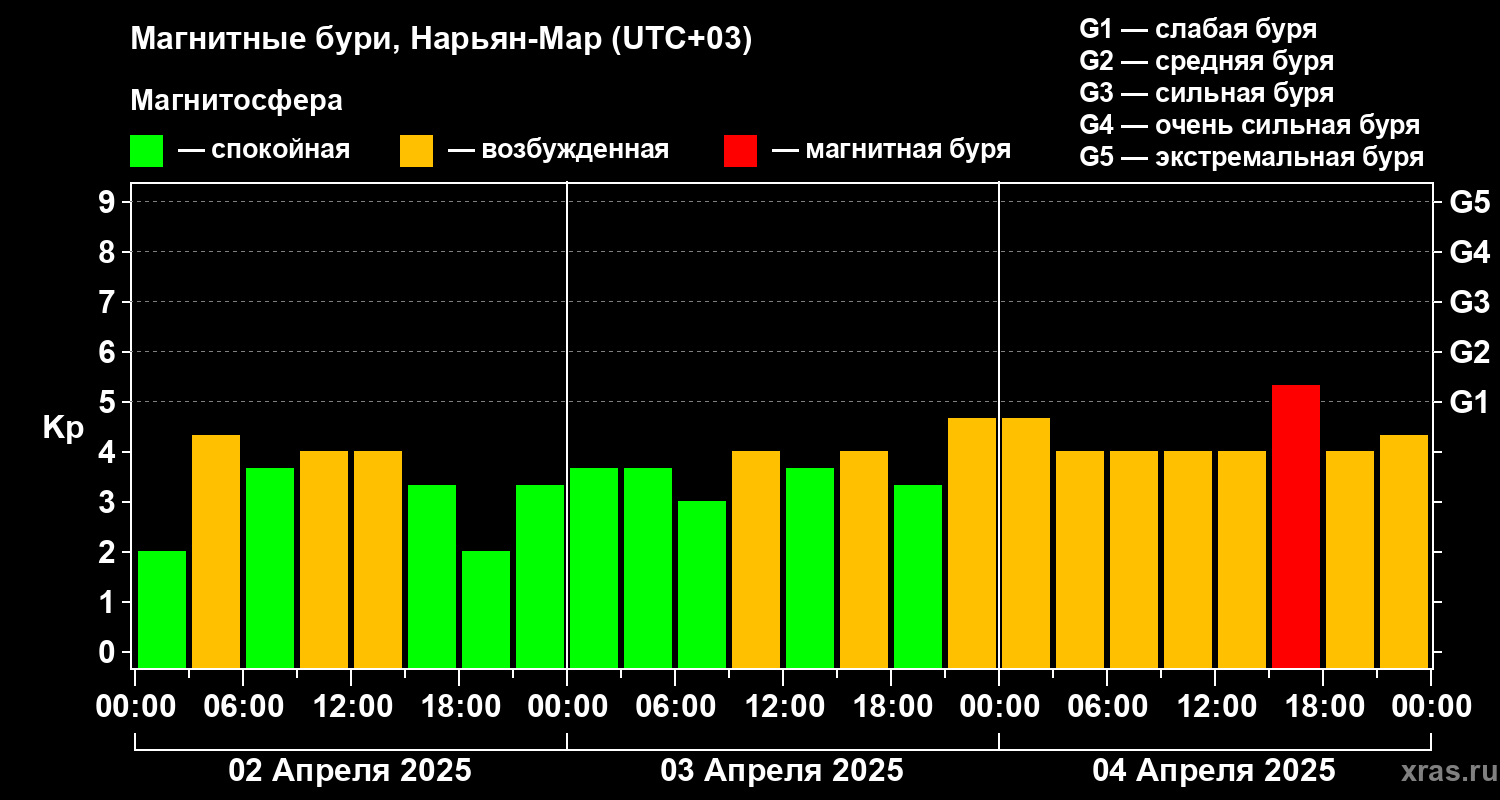Select the '— спокойная' legend label
Screen dimensions: 1500x800
[264, 150]
